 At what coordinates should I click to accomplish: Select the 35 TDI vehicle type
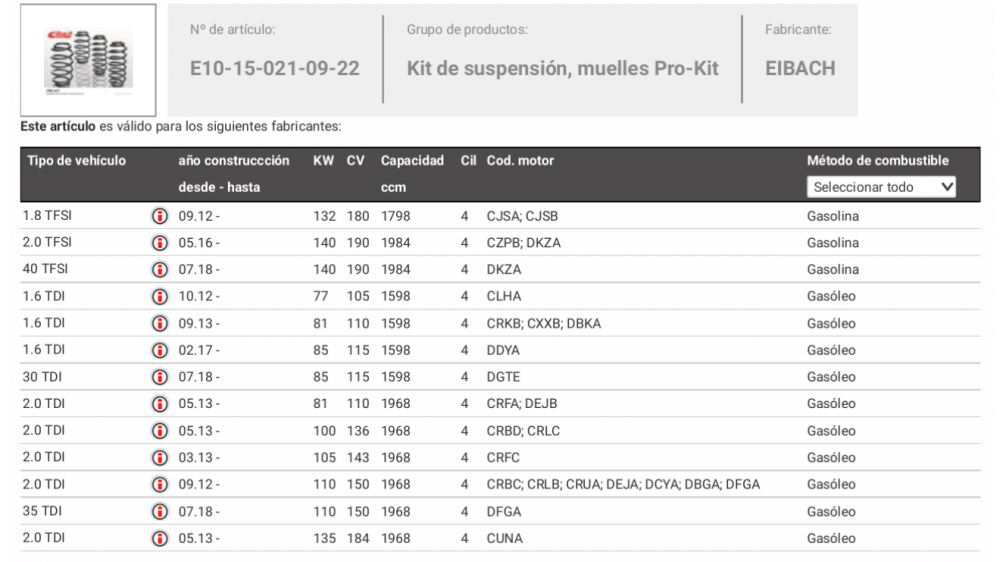(x=42, y=511)
